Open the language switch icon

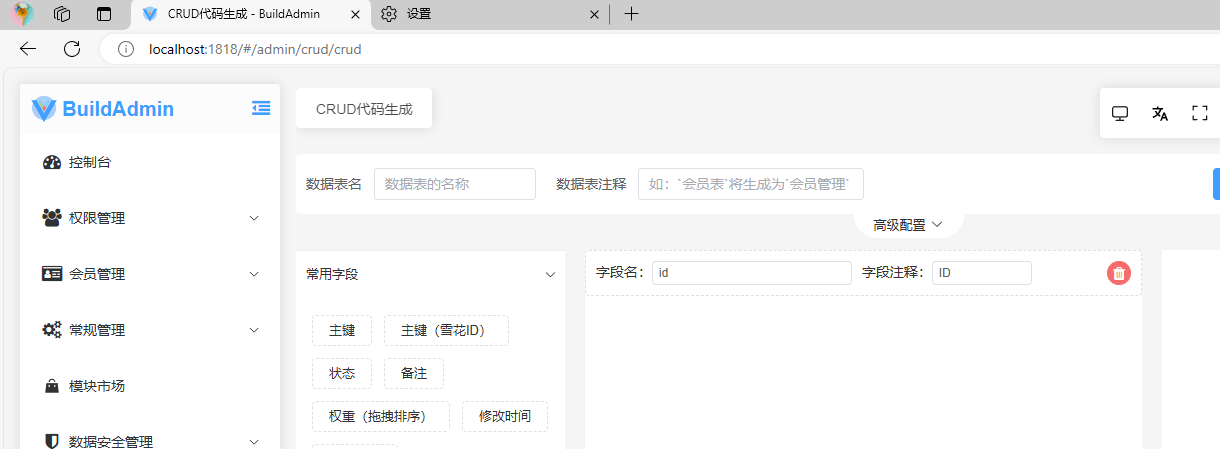1160,113
